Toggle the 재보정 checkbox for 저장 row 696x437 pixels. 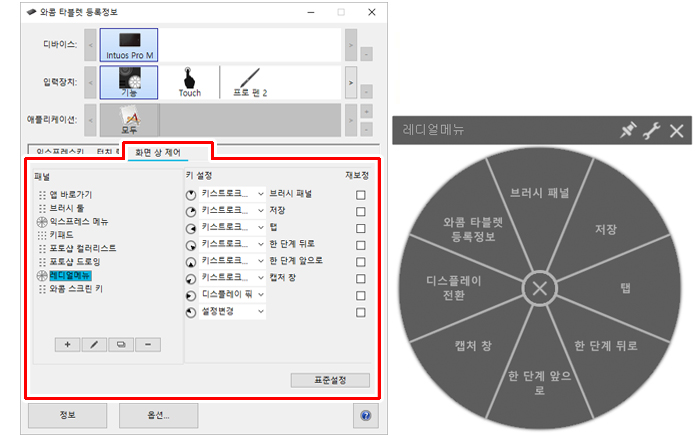(361, 212)
